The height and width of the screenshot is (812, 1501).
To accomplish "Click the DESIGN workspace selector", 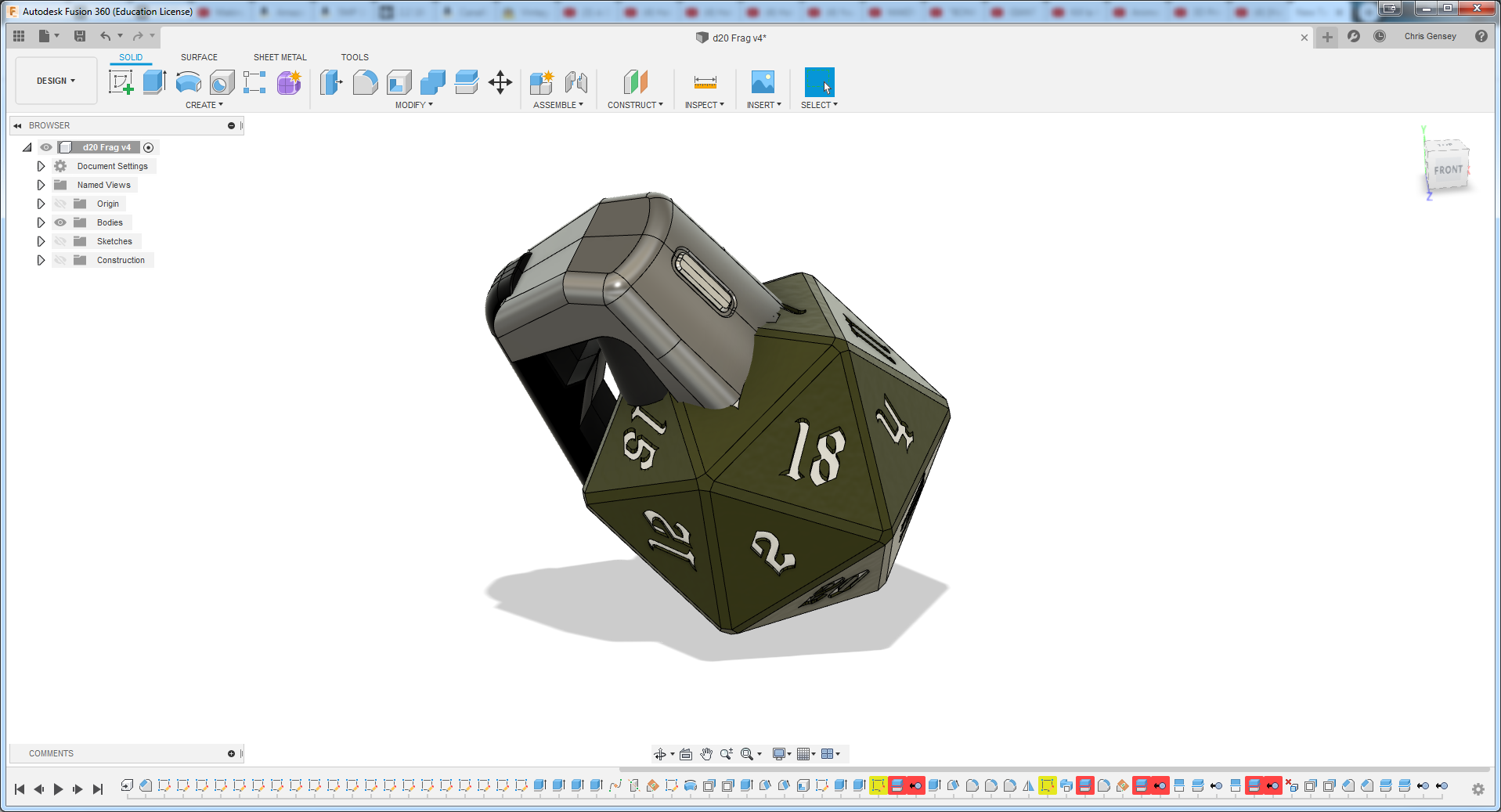I will [x=55, y=80].
